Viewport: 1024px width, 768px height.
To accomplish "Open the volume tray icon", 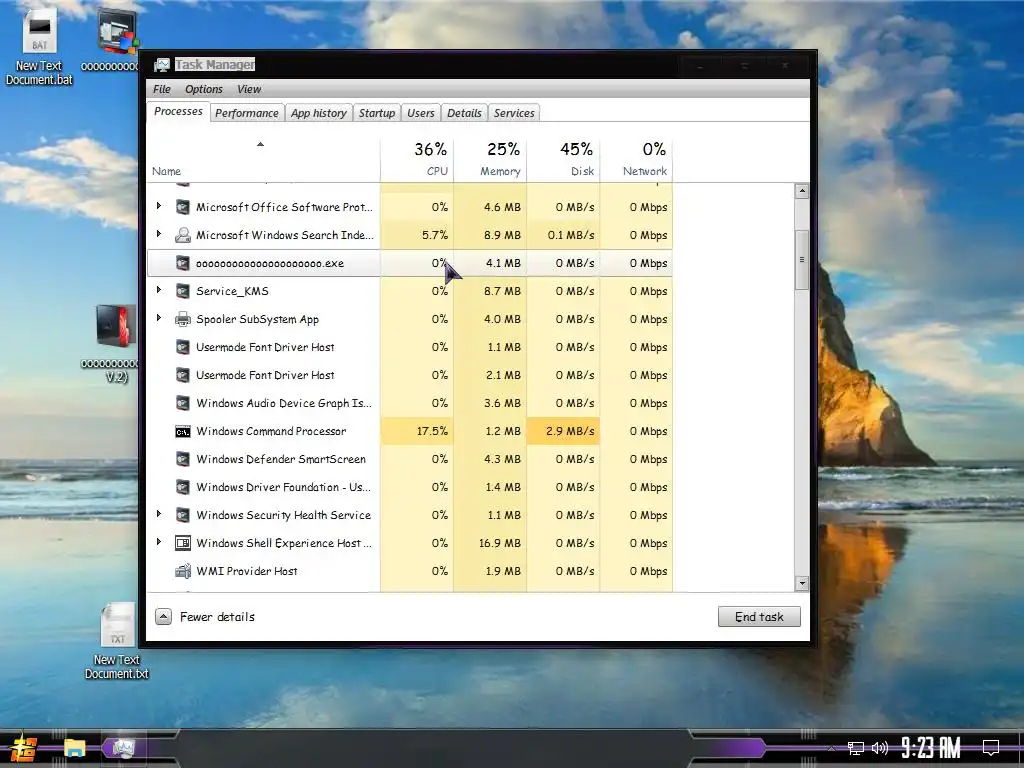I will point(880,748).
